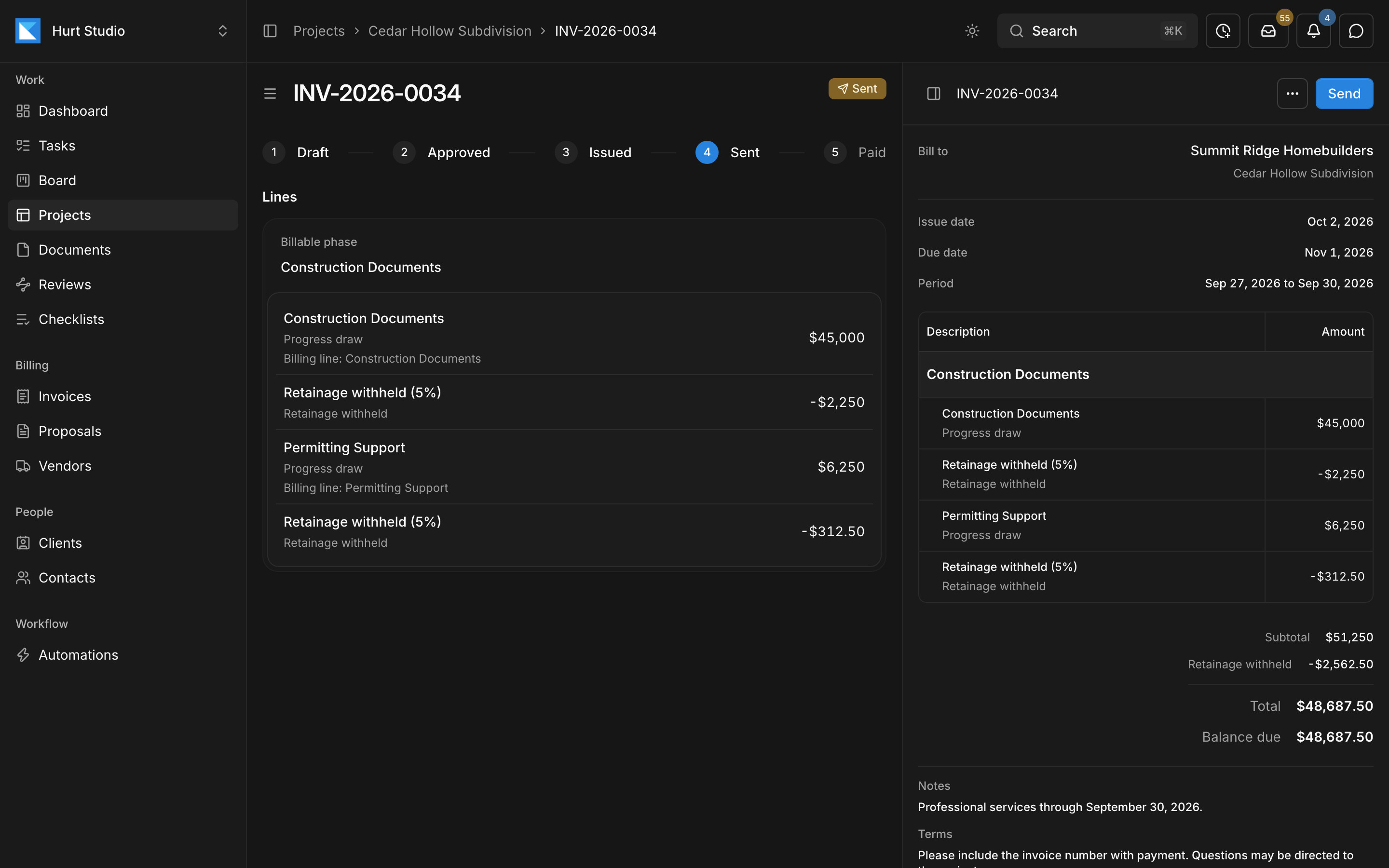
Task: Click the Due date Nov 1, 2026
Action: [x=1338, y=253]
